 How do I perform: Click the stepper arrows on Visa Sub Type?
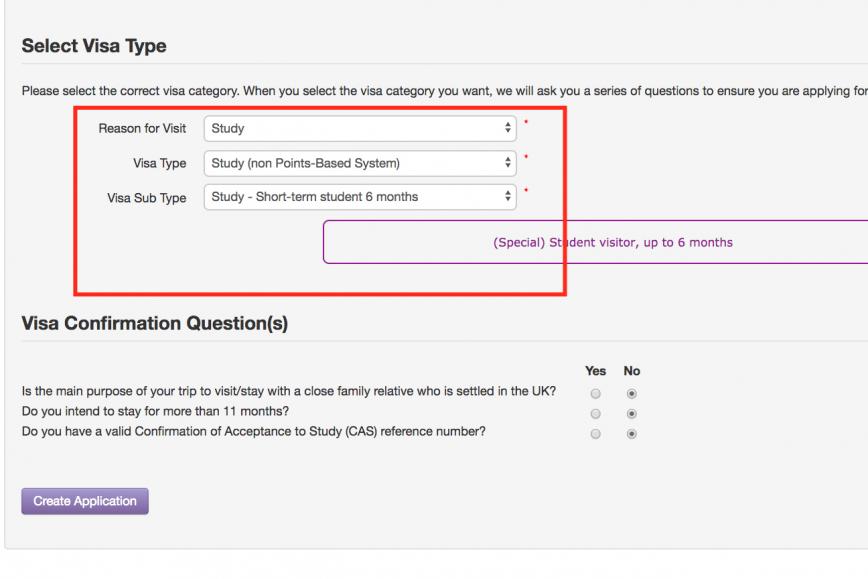point(508,197)
